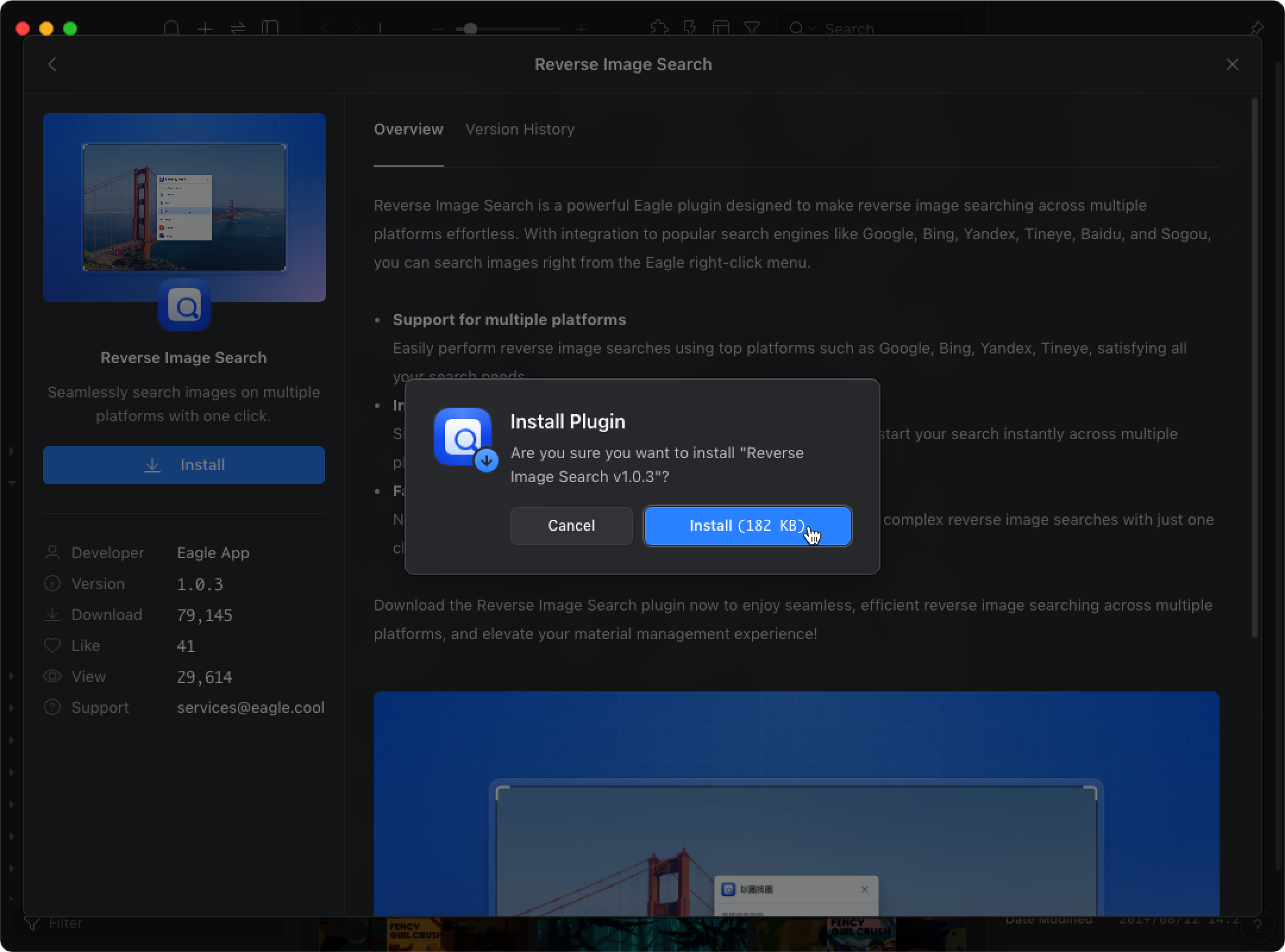Click the Reverse Image Search plugin icon
This screenshot has width=1285, height=952.
pyautogui.click(x=185, y=306)
